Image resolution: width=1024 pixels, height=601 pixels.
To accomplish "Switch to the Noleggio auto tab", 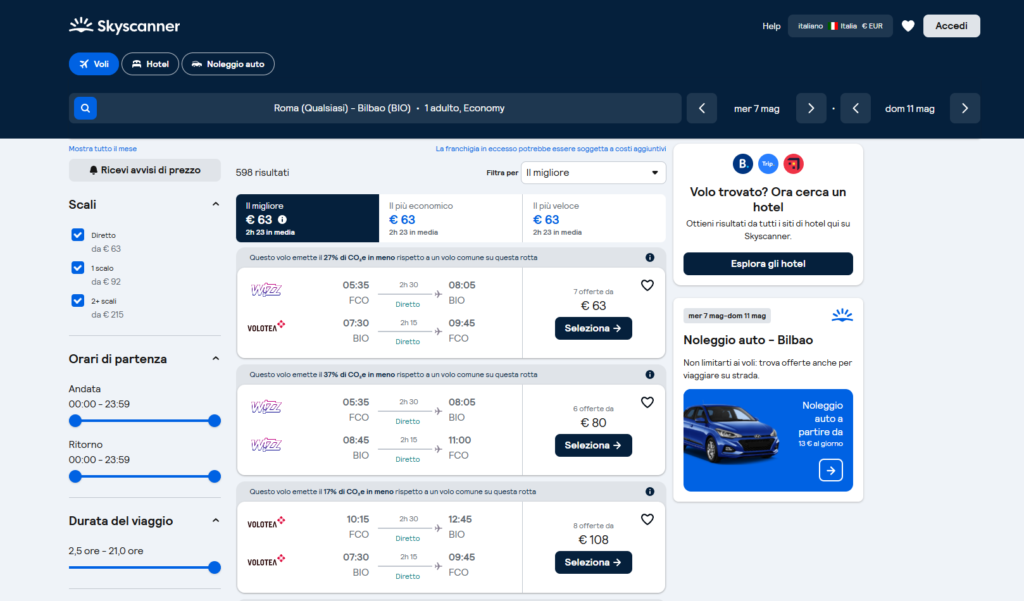I will 228,64.
